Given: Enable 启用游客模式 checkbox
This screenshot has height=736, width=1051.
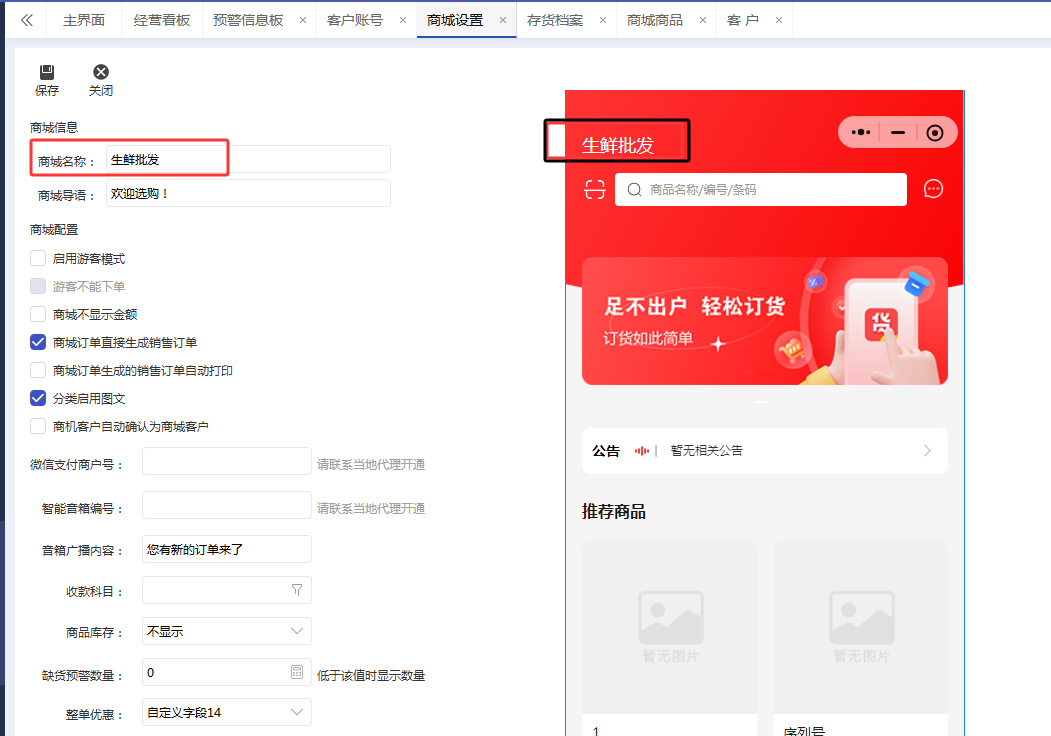Looking at the screenshot, I should [x=38, y=258].
